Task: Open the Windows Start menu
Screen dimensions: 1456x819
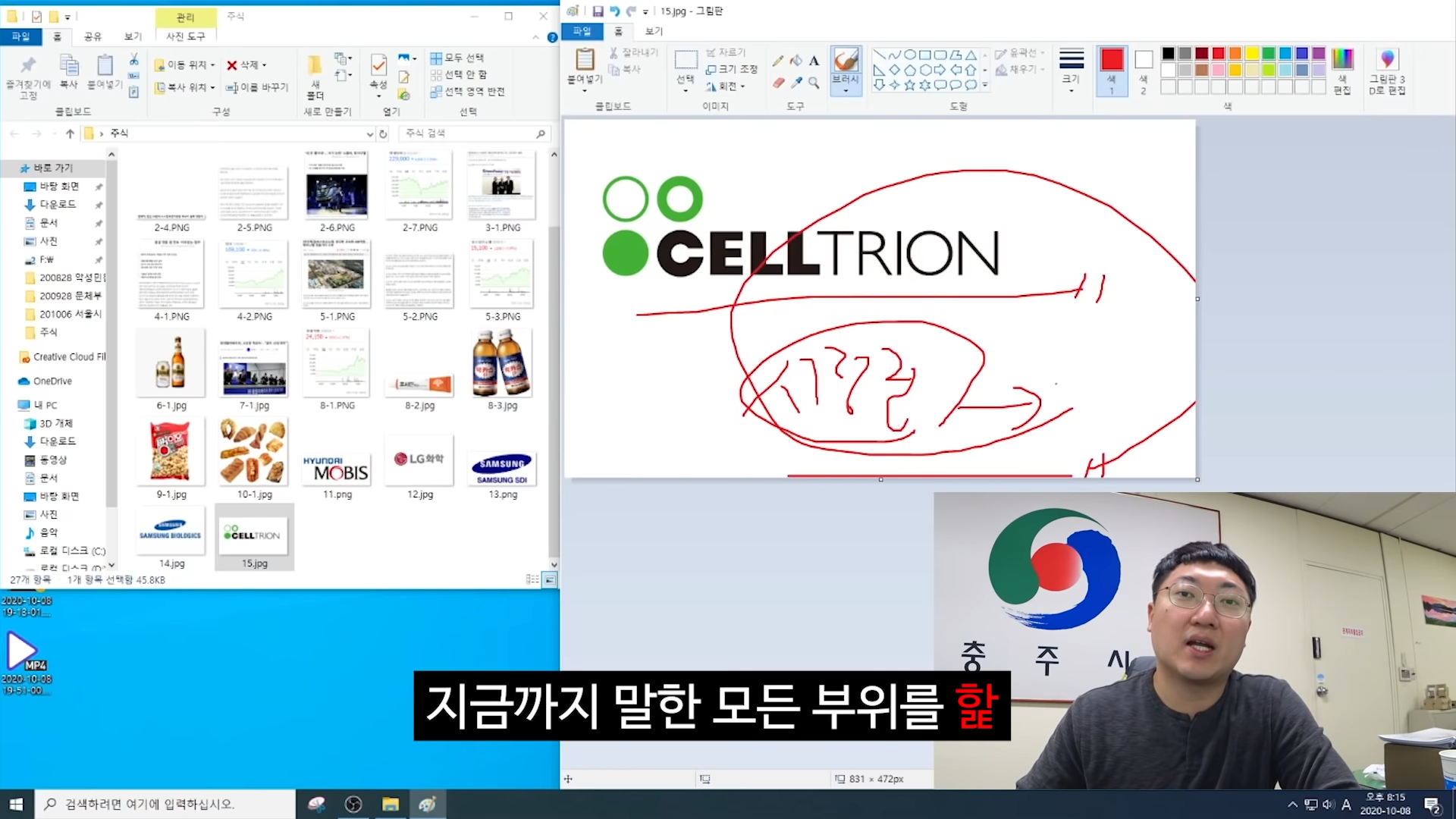Action: click(17, 805)
